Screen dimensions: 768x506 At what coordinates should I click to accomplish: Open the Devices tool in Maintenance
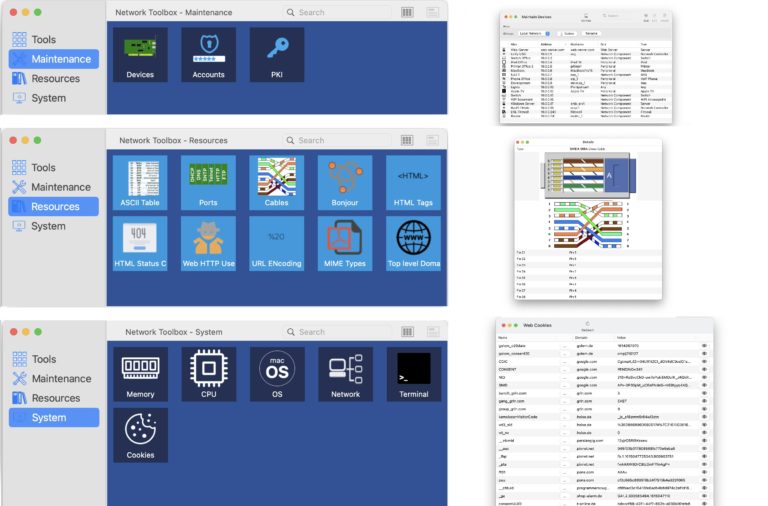click(x=140, y=54)
